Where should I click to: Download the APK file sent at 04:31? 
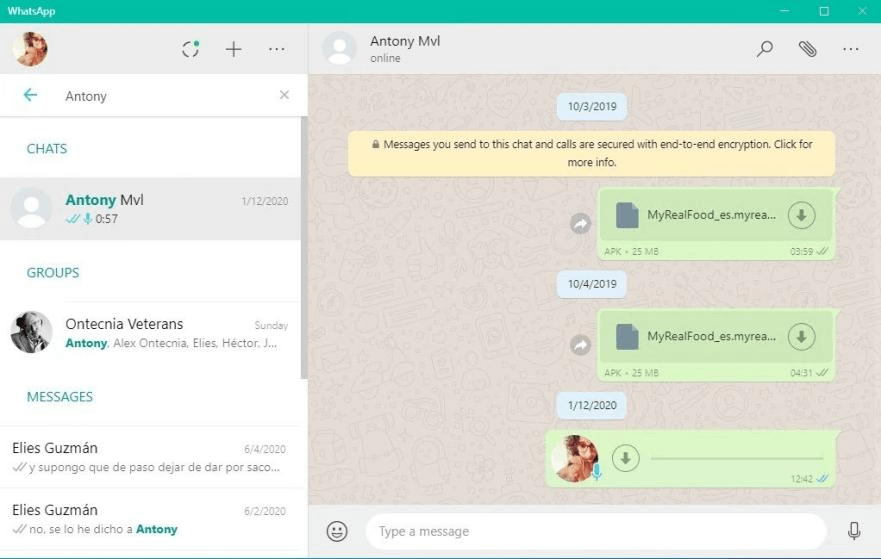pos(801,337)
